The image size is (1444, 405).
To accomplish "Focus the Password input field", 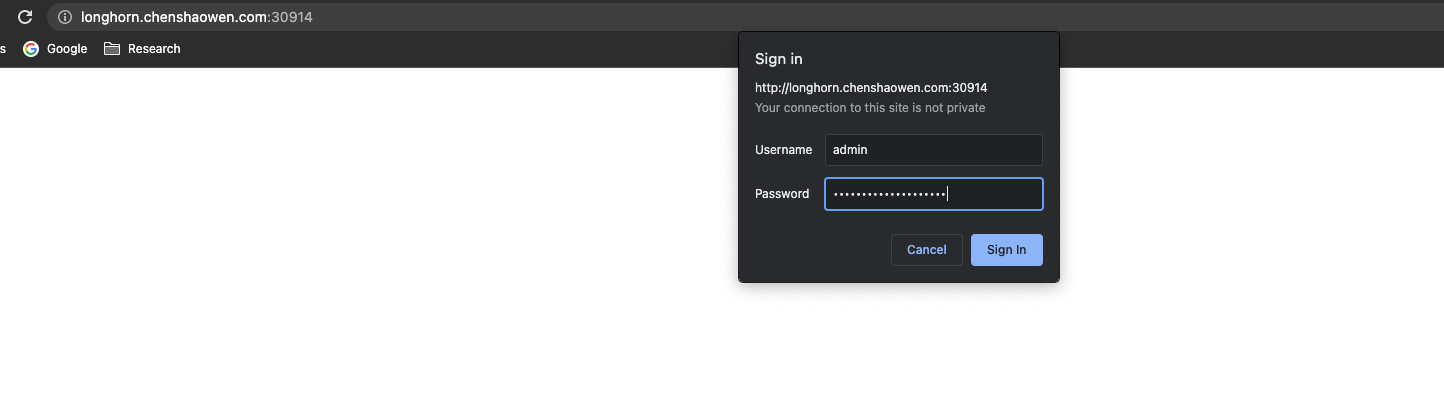I will (x=933, y=194).
